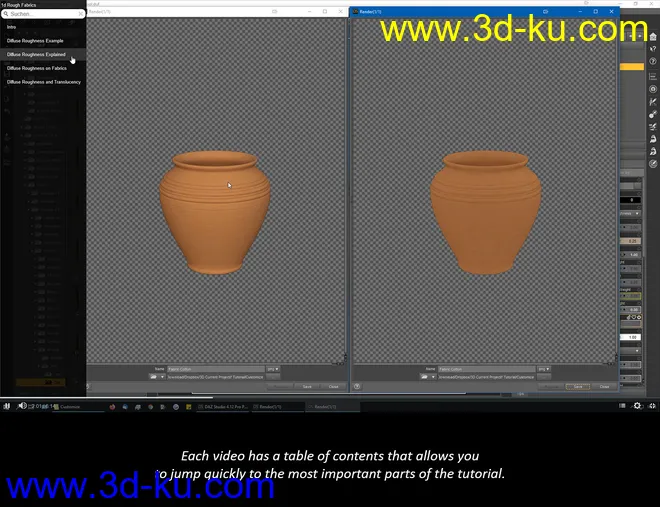660x507 pixels.
Task: Click the question mark help icon
Action: [x=653, y=62]
